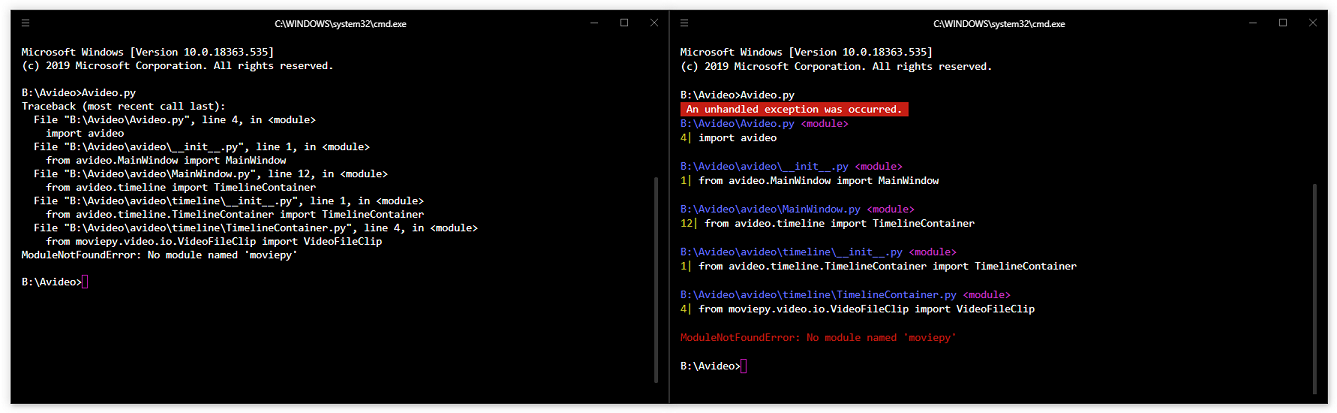Click 'from moviepy.video.io.VideoFileClip import' line in left terminal
Image resolution: width=1337 pixels, height=413 pixels.
click(x=214, y=241)
